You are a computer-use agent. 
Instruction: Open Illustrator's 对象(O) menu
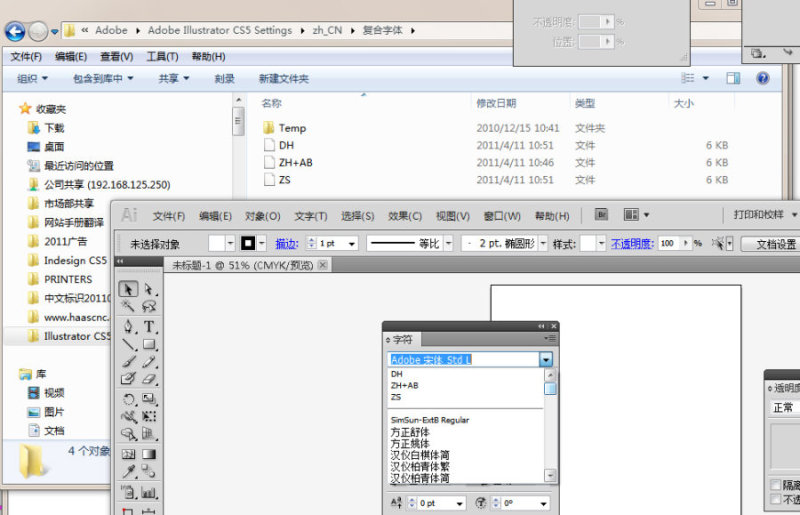[263, 216]
